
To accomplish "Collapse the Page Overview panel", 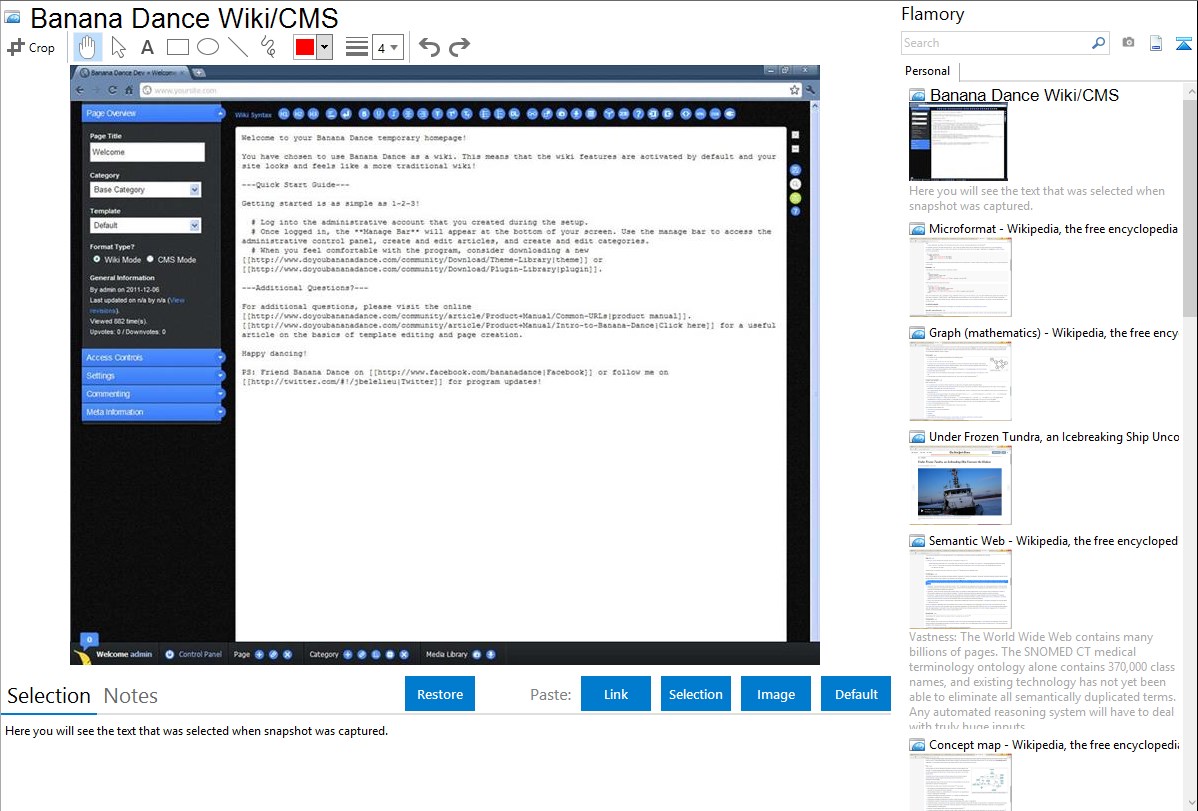I will point(221,114).
